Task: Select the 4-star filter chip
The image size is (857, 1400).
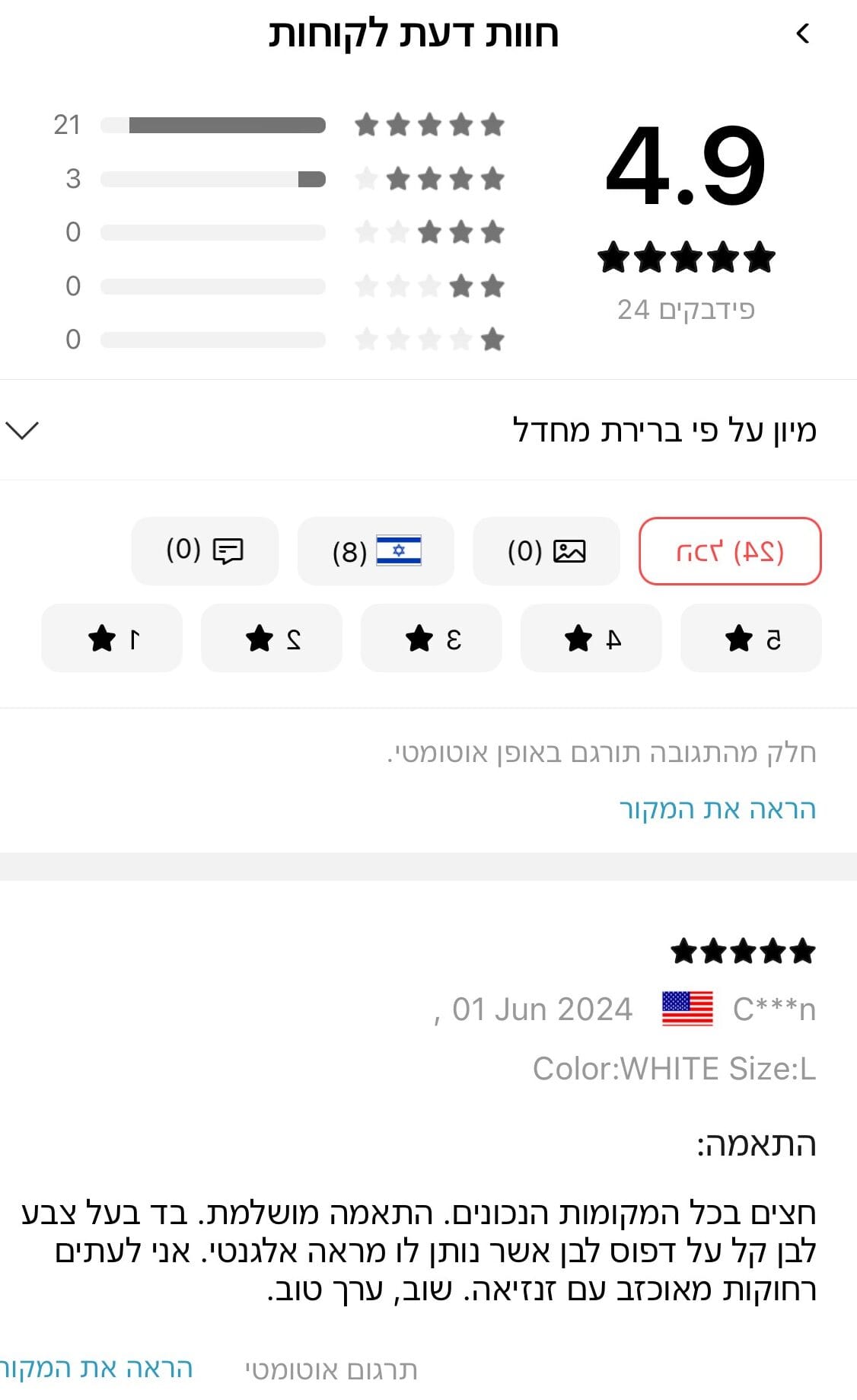Action: point(591,638)
